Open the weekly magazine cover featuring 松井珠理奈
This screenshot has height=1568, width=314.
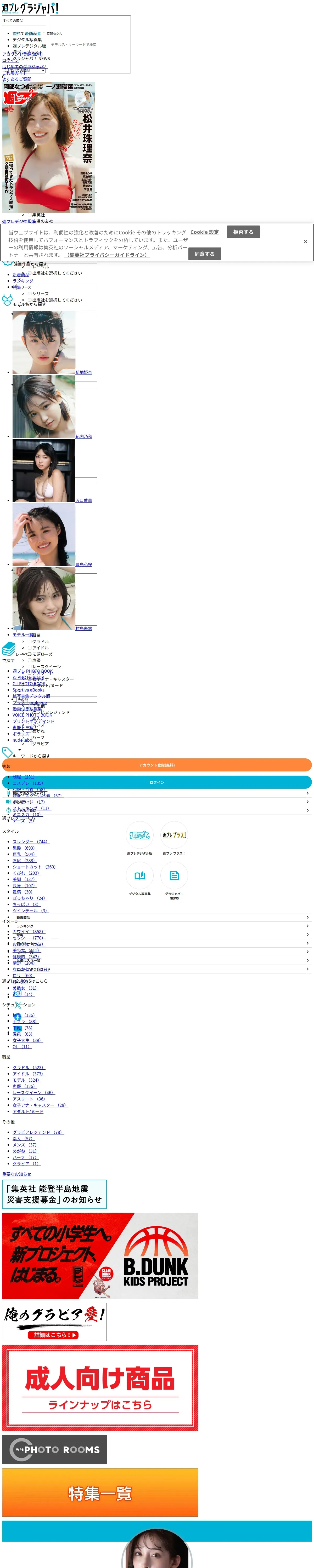(48, 147)
